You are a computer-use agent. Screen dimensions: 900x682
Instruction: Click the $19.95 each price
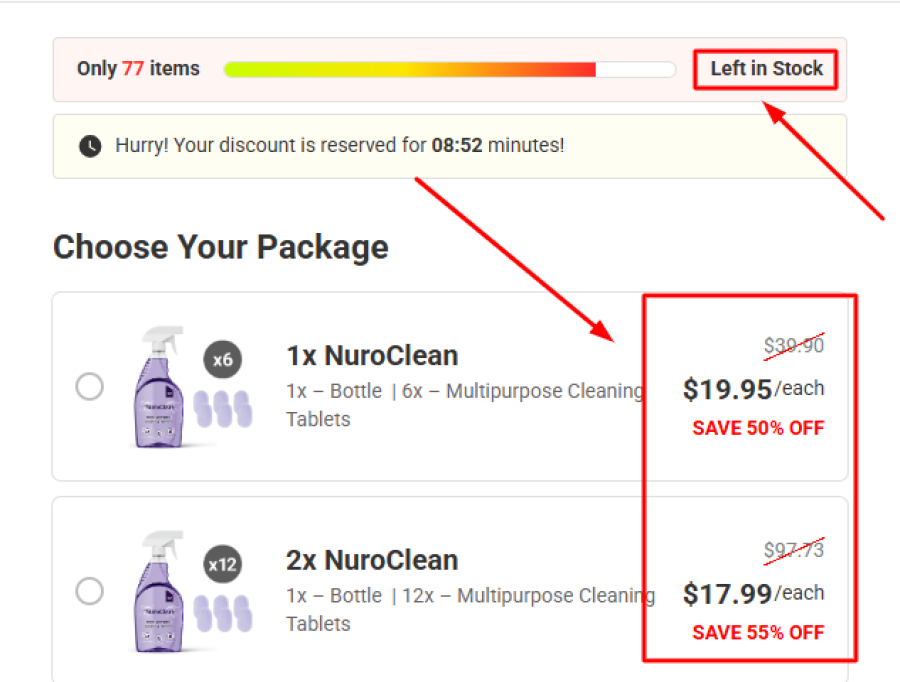pyautogui.click(x=753, y=389)
